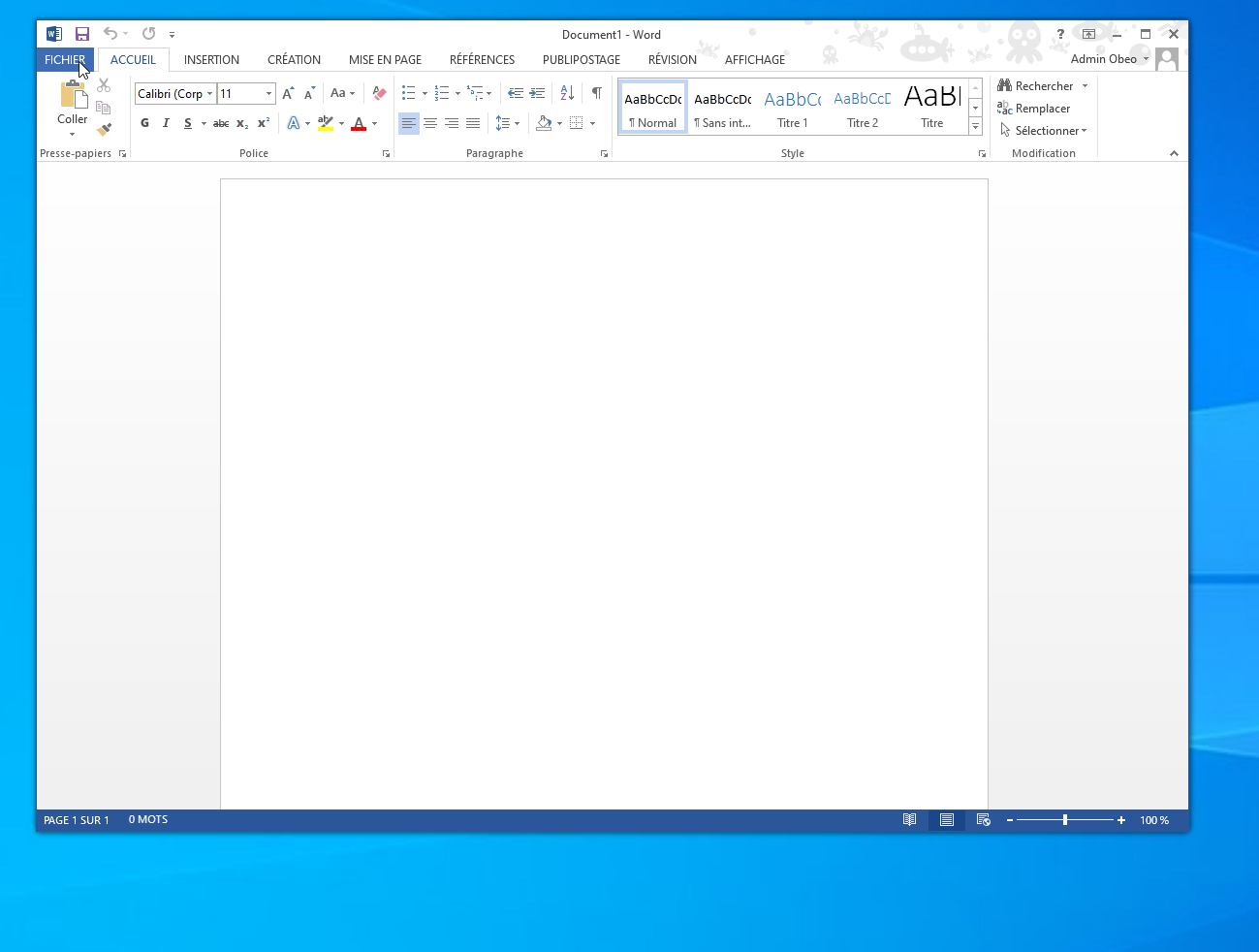The width and height of the screenshot is (1259, 952).
Task: Click Remplacer button
Action: coord(1033,109)
